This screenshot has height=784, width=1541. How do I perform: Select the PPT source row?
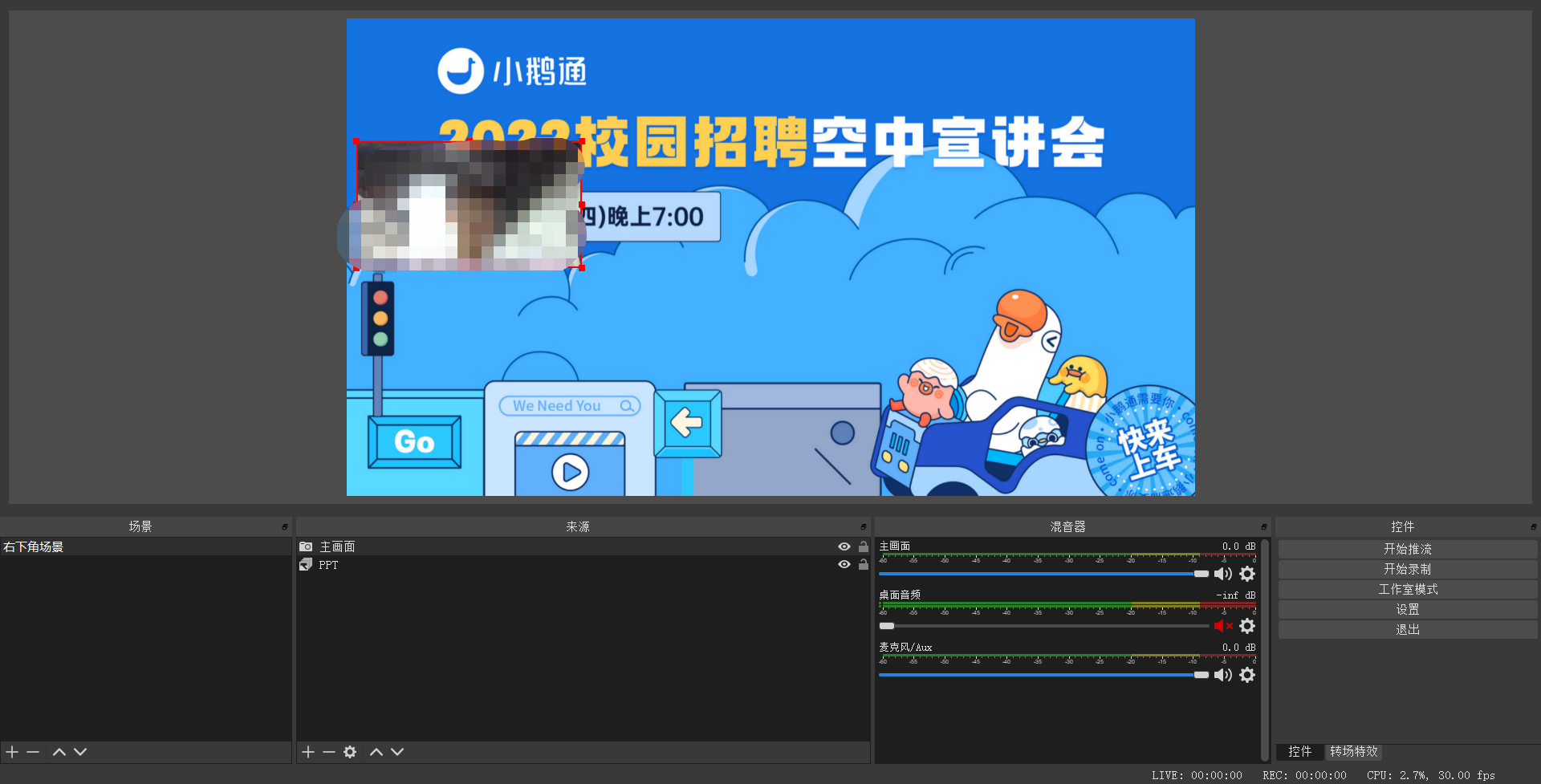[583, 565]
